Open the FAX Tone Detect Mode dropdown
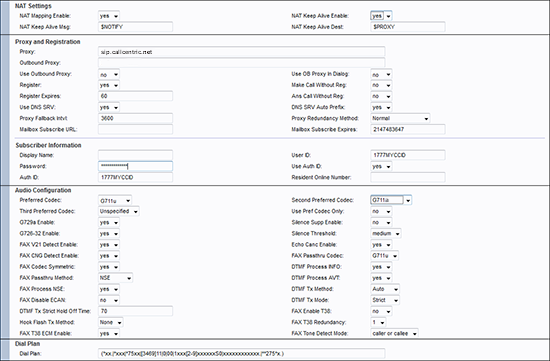This screenshot has height=361, width=550. pos(394,333)
